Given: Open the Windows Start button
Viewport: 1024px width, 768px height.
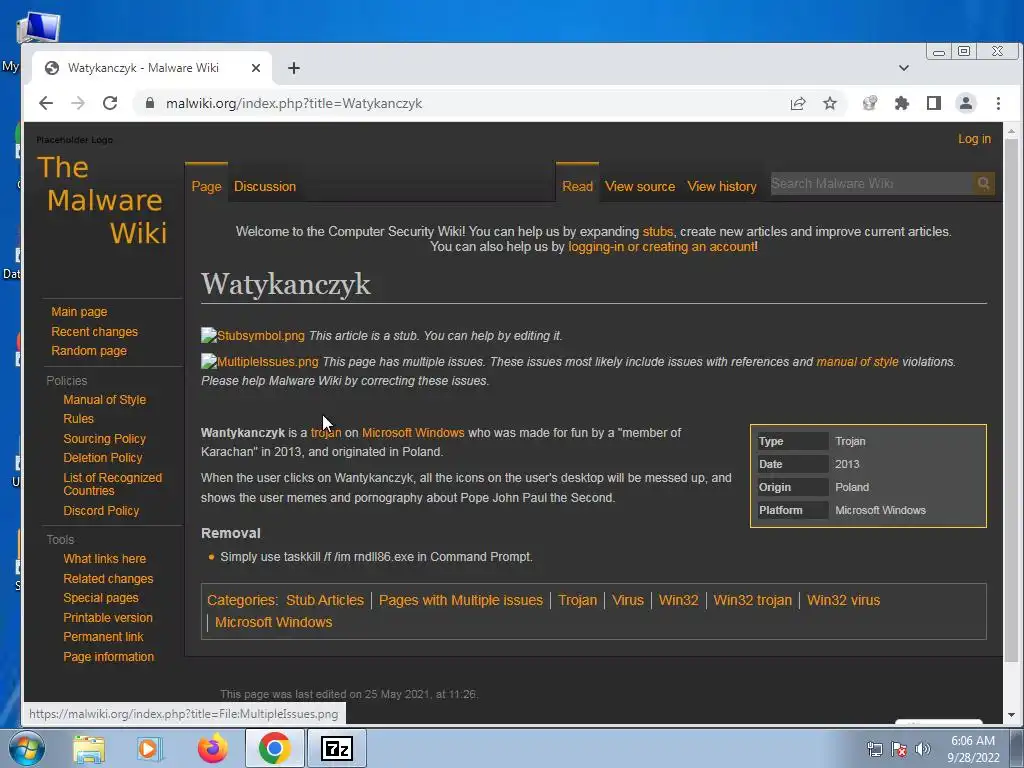Looking at the screenshot, I should (27, 748).
